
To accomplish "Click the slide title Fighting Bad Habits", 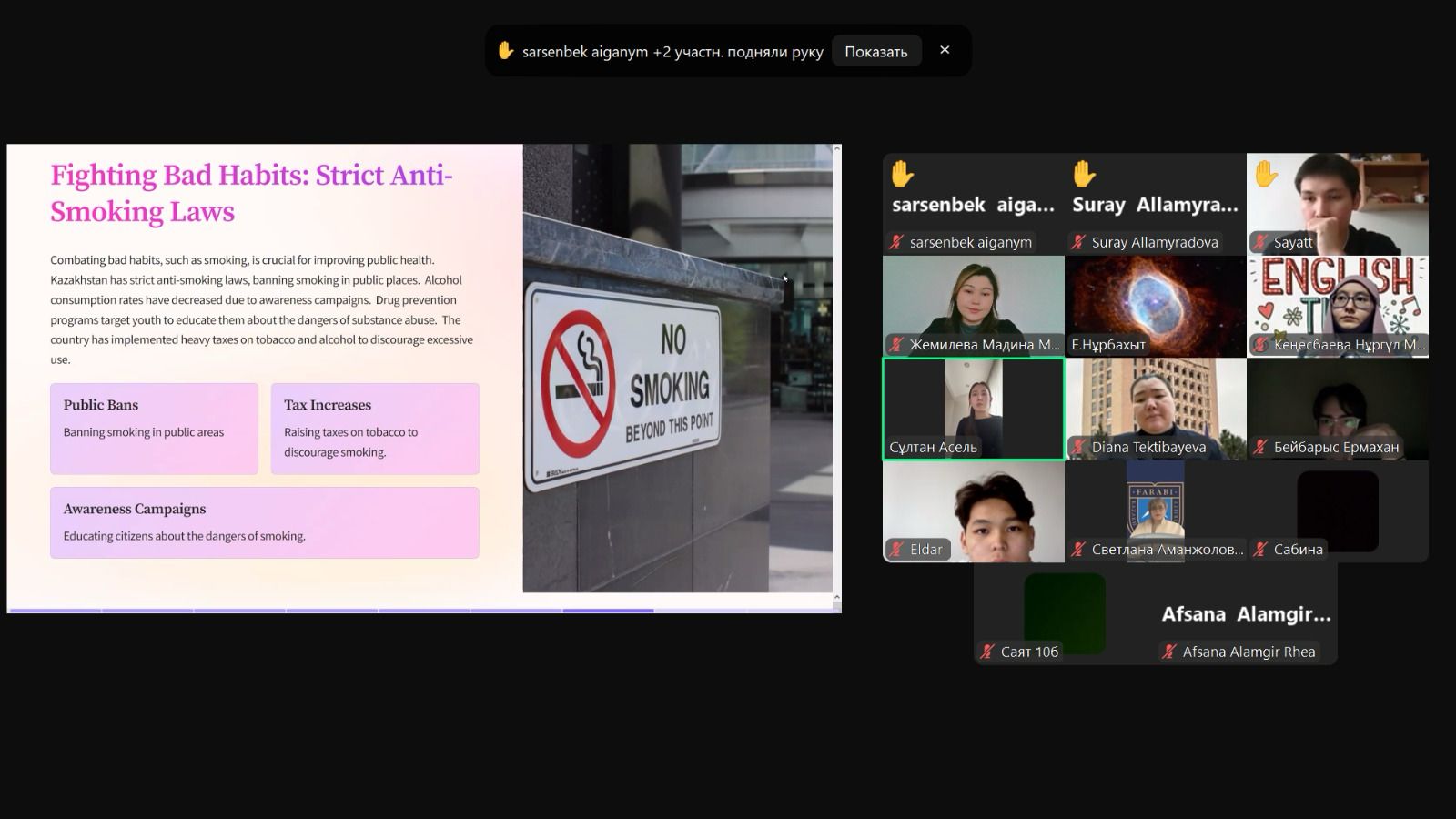I will [x=251, y=193].
